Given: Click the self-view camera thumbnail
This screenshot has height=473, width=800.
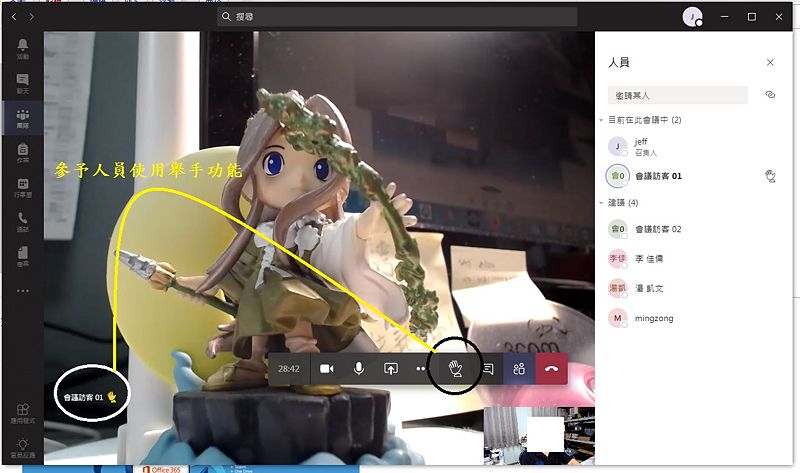Looking at the screenshot, I should [x=539, y=436].
